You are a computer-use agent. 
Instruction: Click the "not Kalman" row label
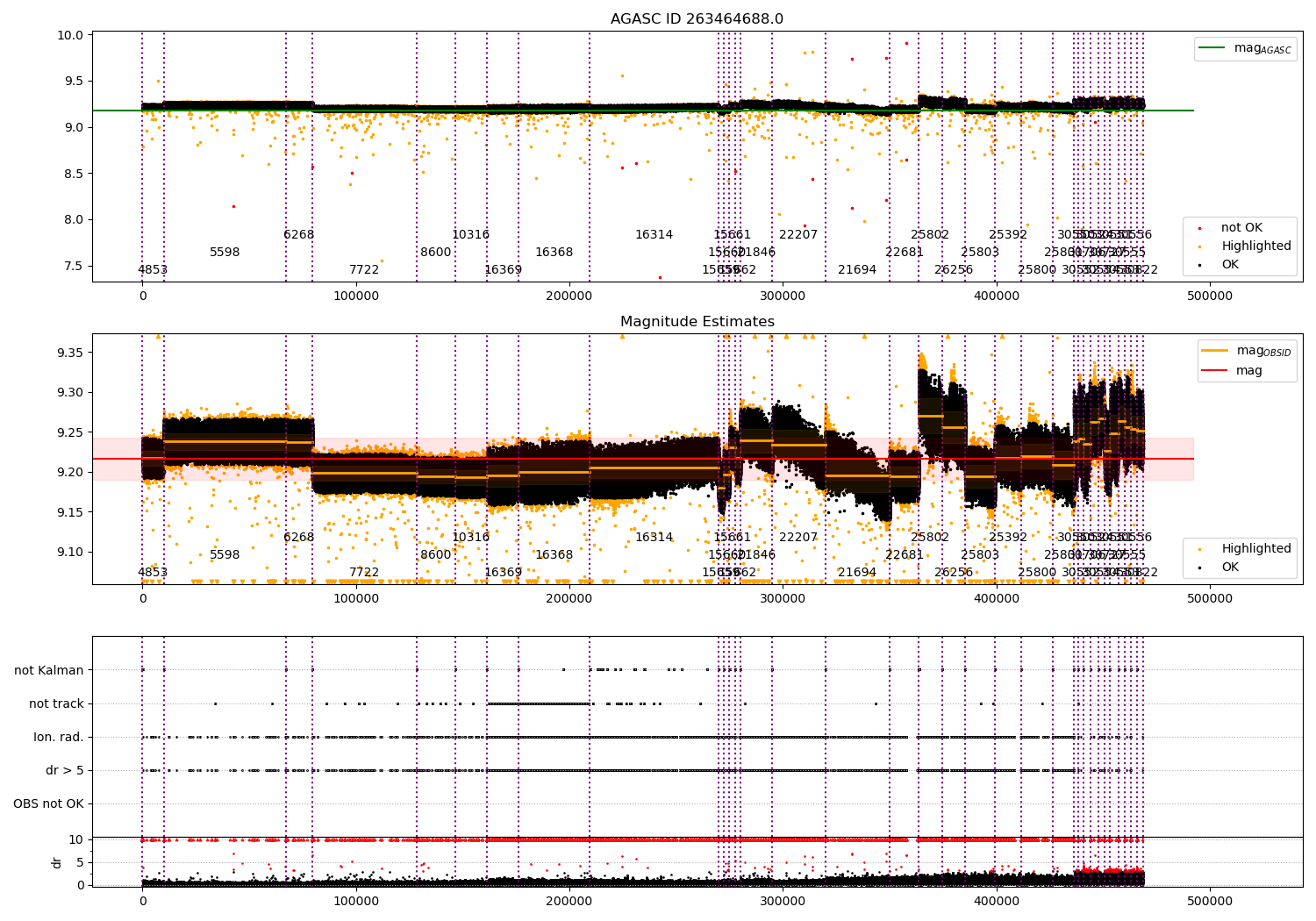pos(49,671)
